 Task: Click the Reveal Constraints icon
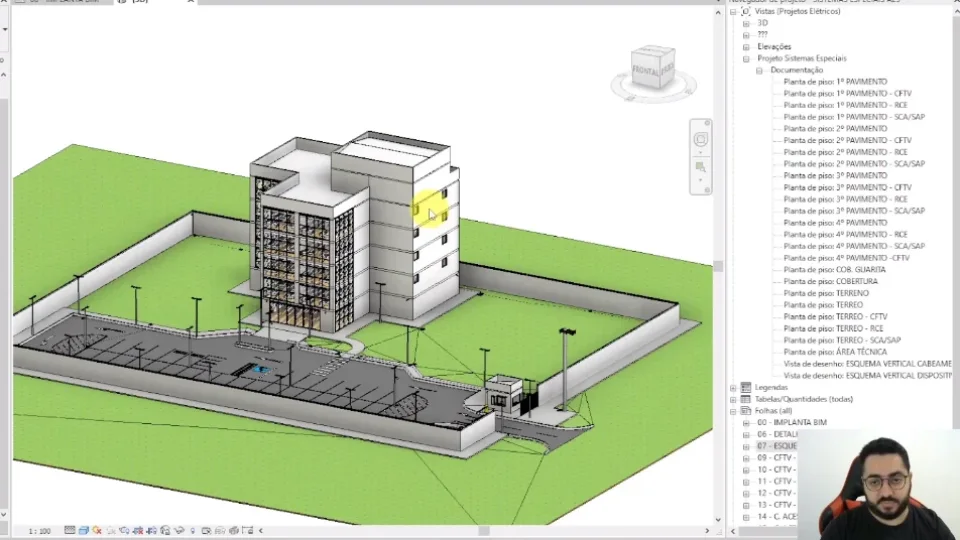247,530
